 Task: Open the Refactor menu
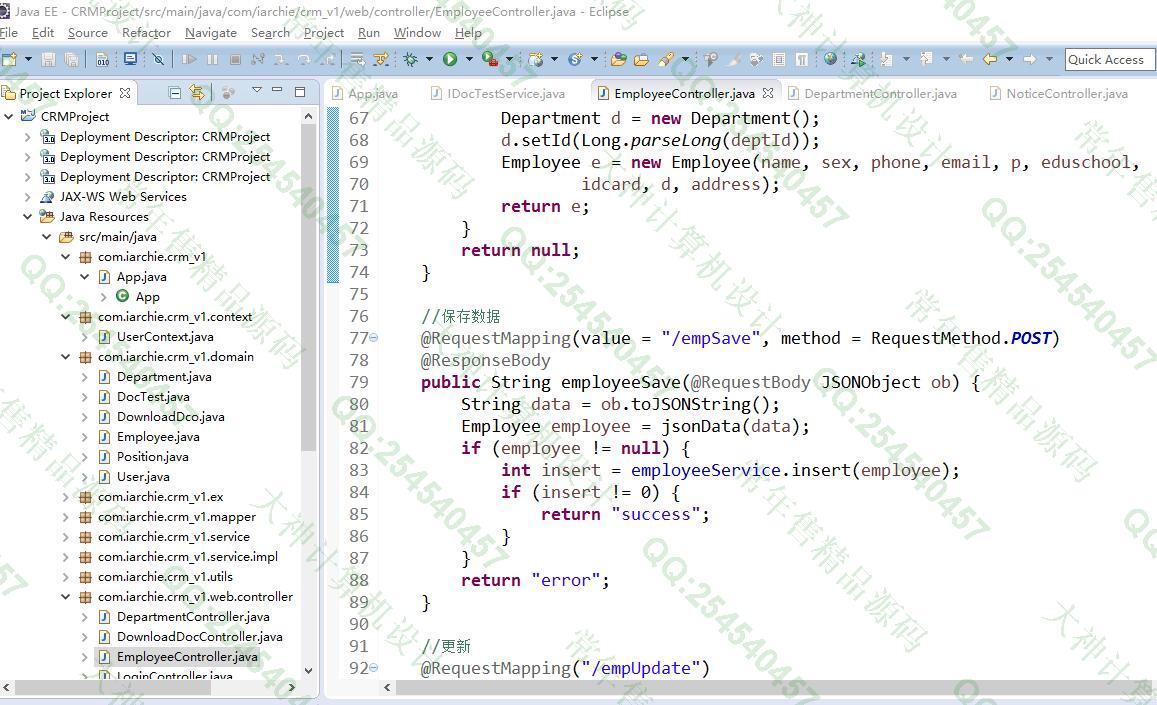[146, 32]
